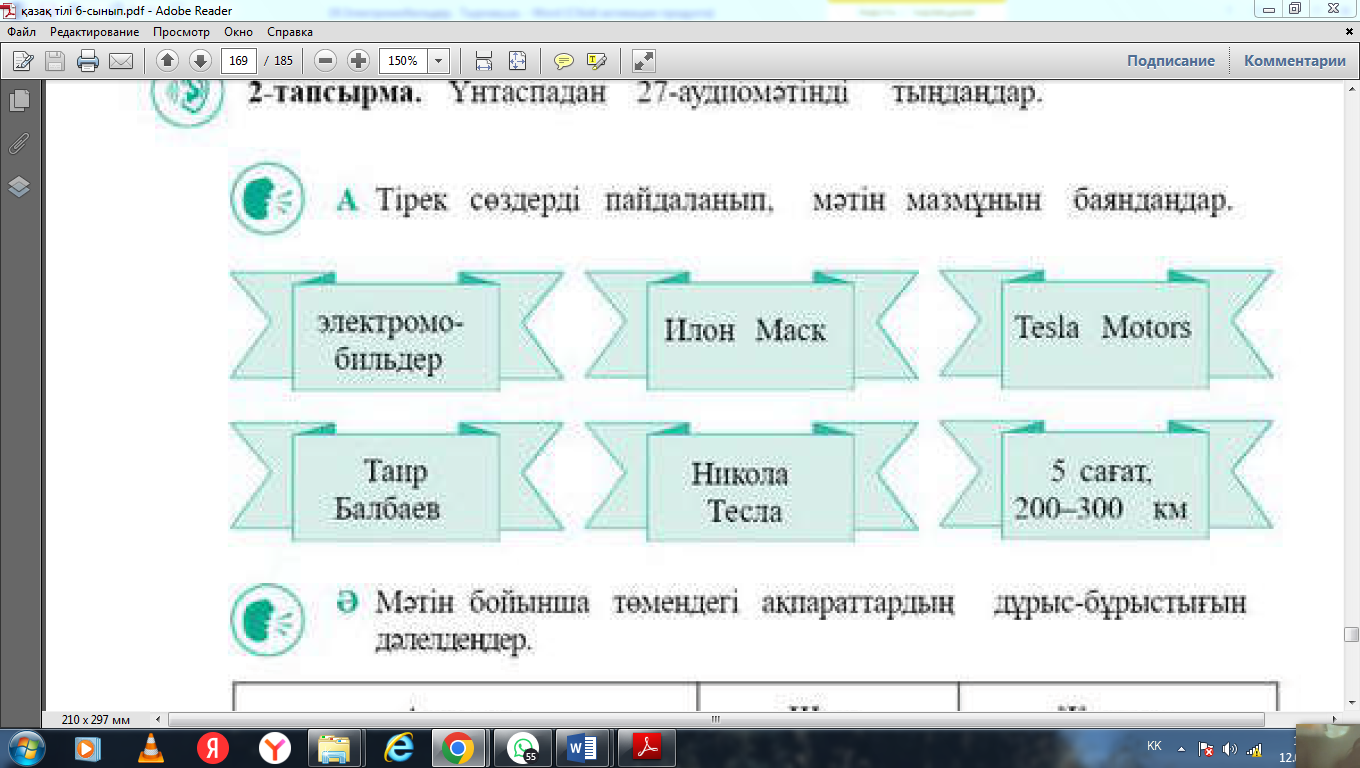The image size is (1360, 768).
Task: Open Windows Explorer from taskbar
Action: click(x=334, y=747)
